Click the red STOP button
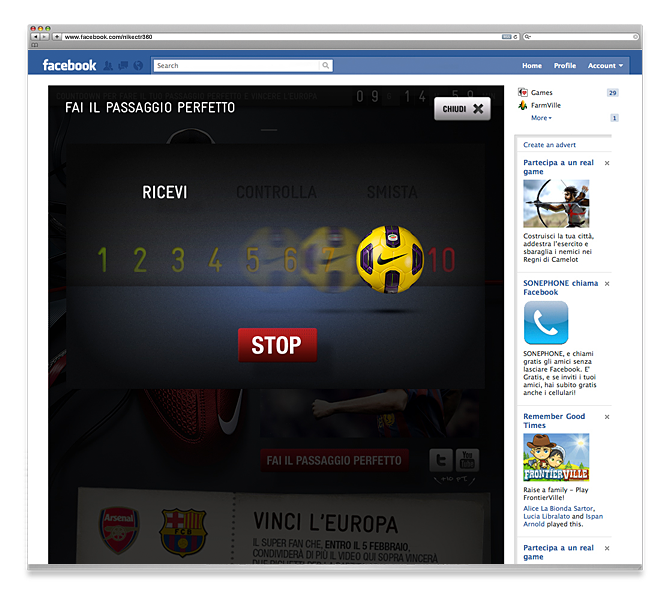Image resolution: width=670 pixels, height=607 pixels. click(277, 345)
